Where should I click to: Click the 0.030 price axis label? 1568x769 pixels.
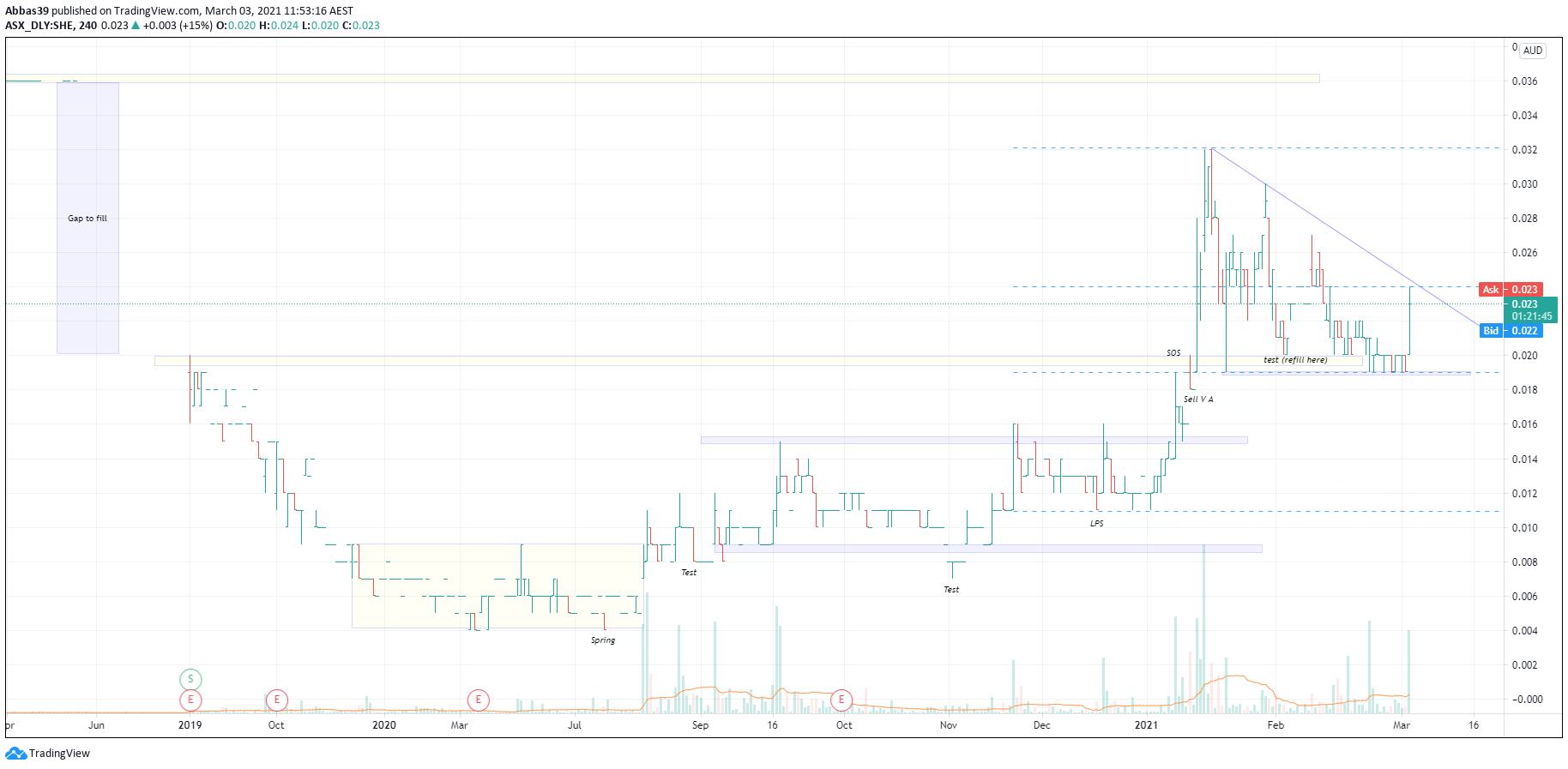pyautogui.click(x=1524, y=184)
